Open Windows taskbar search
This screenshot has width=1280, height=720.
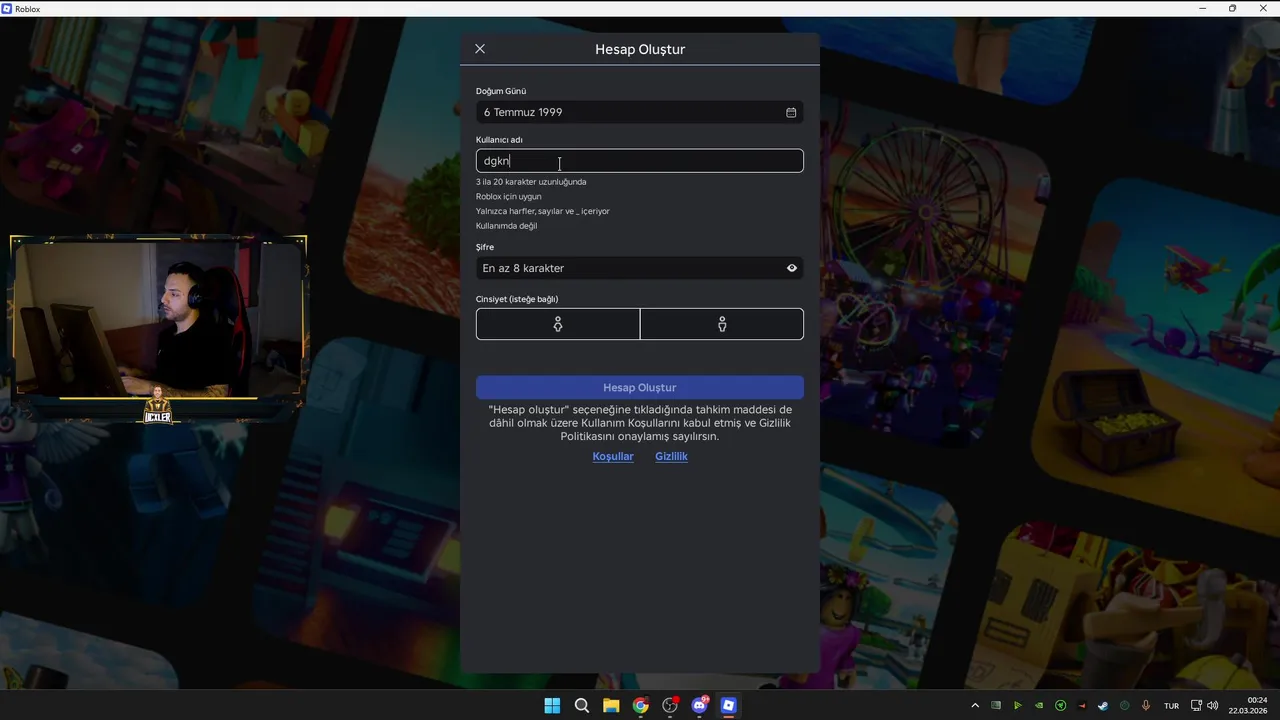tap(582, 706)
